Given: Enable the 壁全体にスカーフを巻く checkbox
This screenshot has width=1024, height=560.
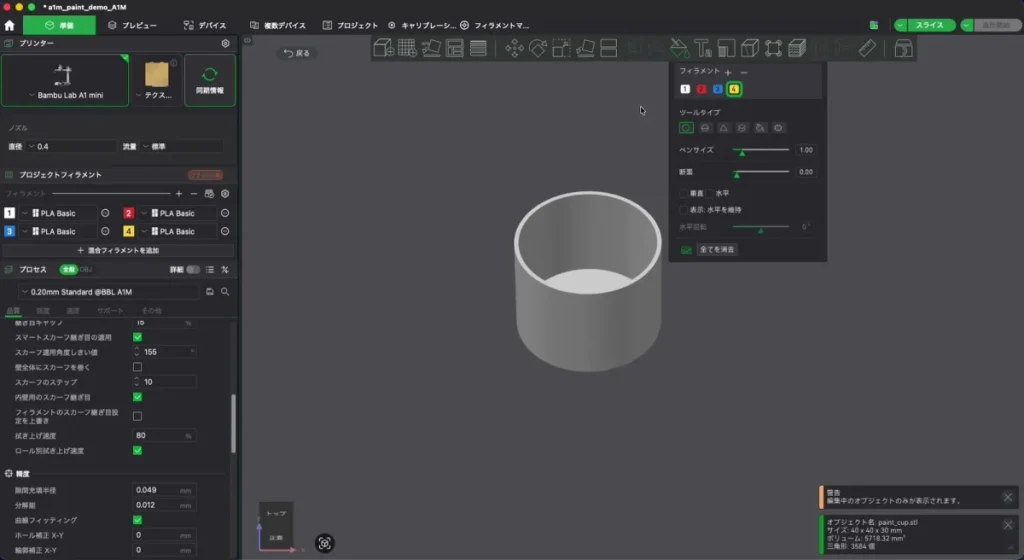Looking at the screenshot, I should (x=137, y=367).
